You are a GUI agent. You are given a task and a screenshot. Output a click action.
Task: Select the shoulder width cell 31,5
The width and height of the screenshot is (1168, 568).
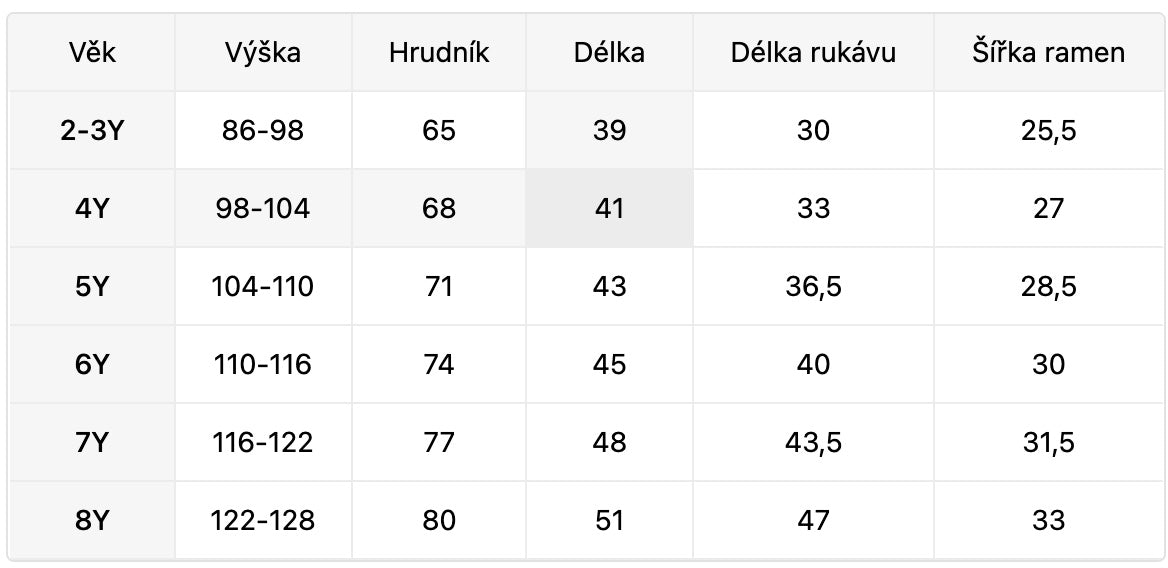click(x=1048, y=442)
